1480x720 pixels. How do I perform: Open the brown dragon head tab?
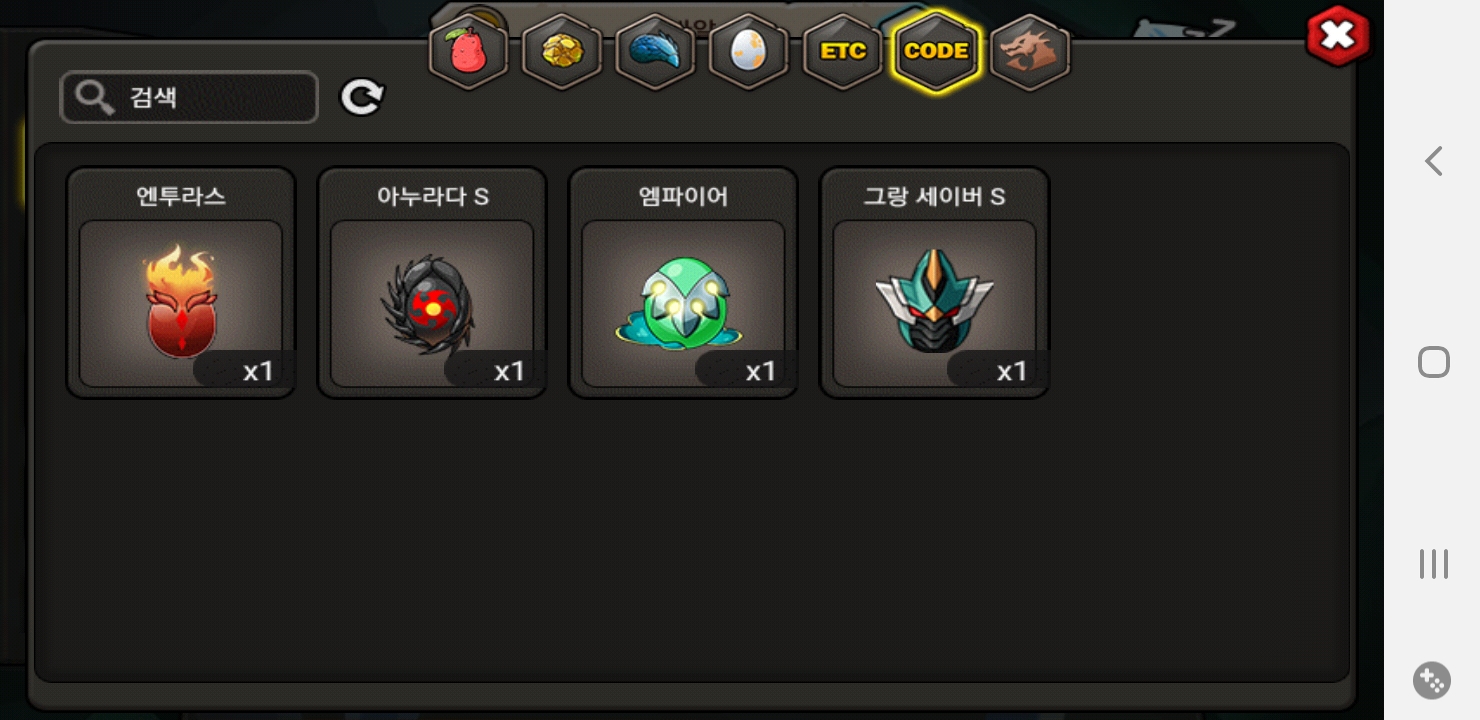[x=1030, y=52]
